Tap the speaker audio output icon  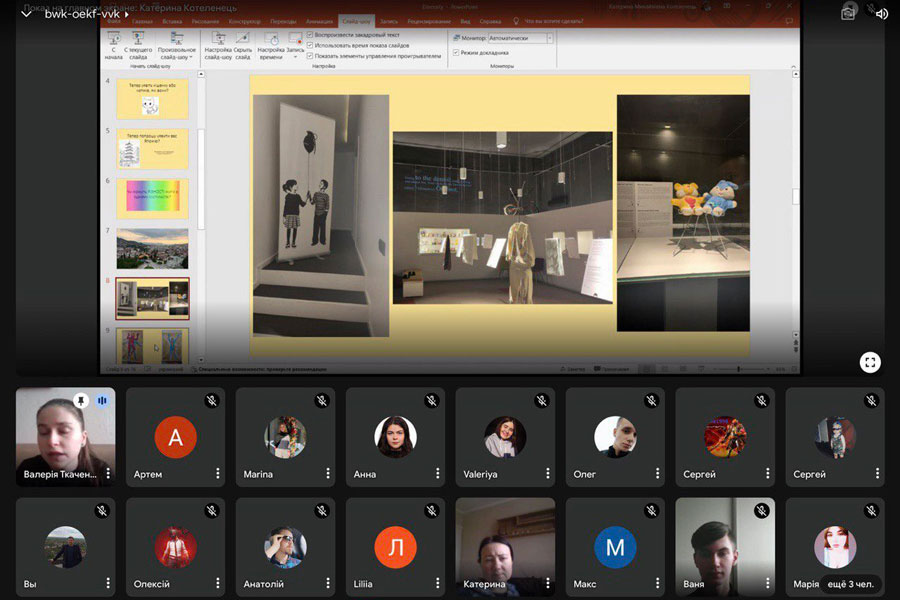[881, 14]
